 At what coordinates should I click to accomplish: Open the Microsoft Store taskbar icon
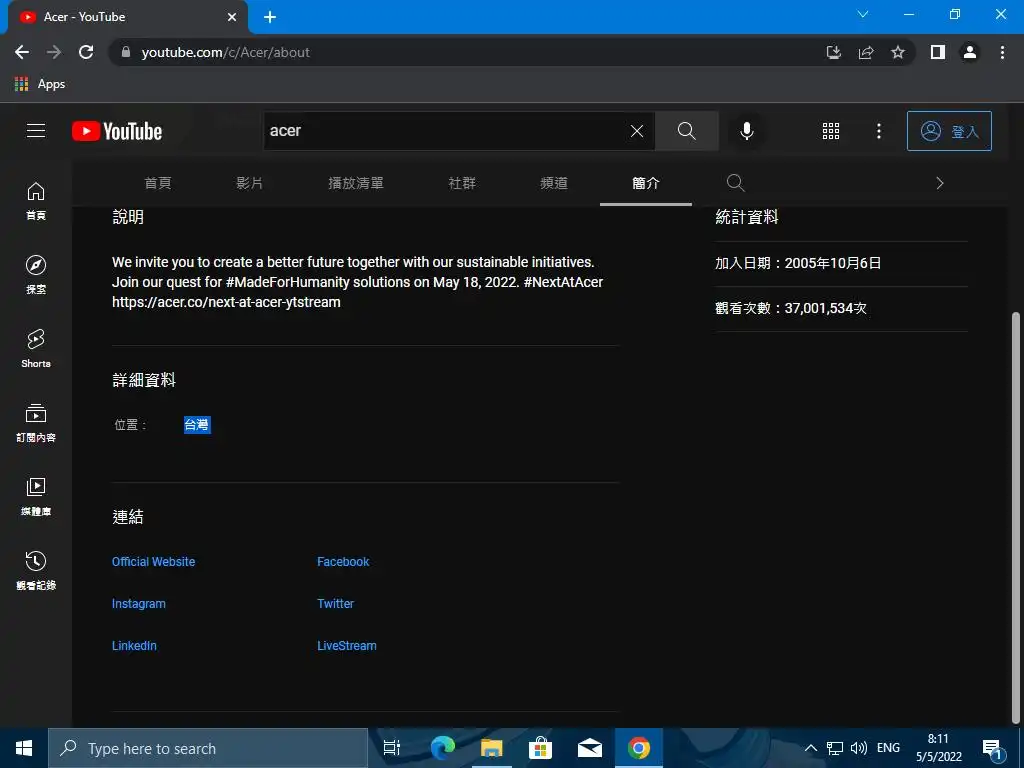pyautogui.click(x=541, y=748)
